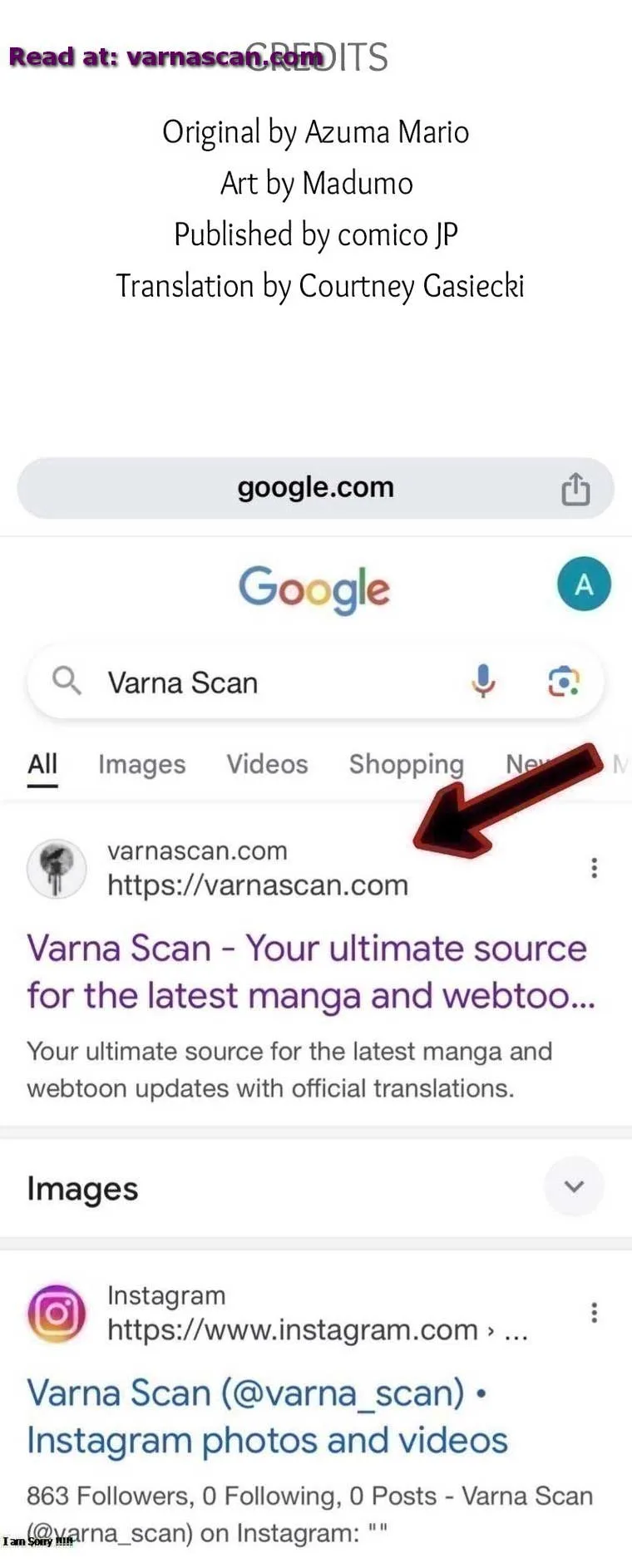Open options menu for Instagram result
This screenshot has height=1568, width=632.
(594, 1313)
